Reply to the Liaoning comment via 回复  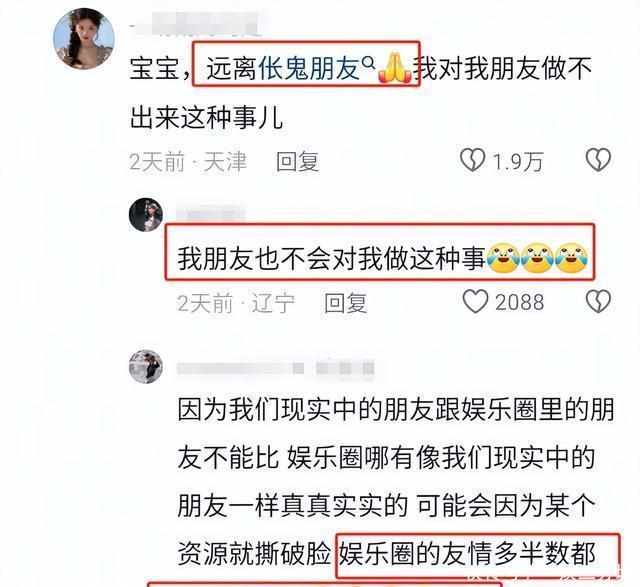[346, 303]
